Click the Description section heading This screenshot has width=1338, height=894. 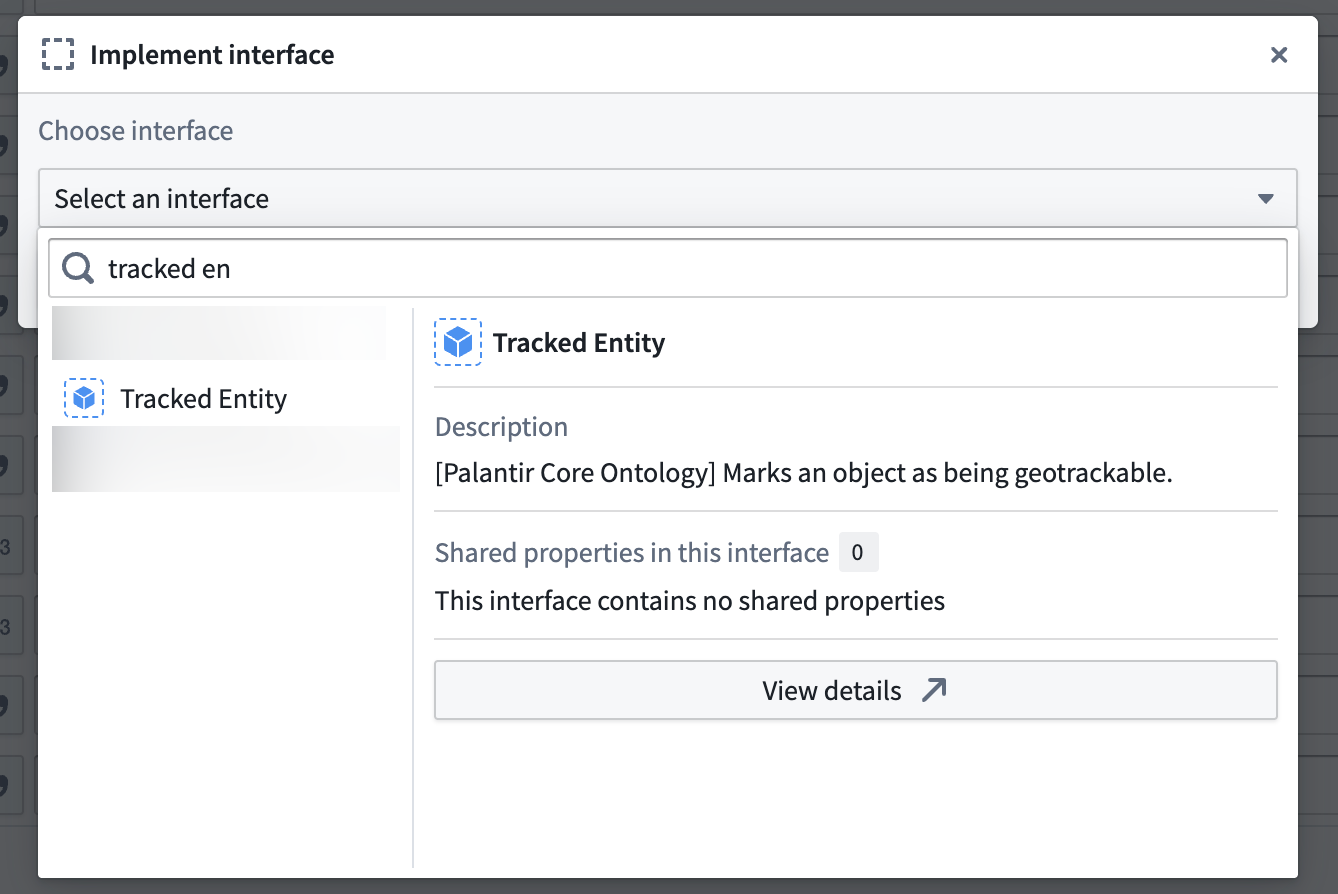click(501, 426)
